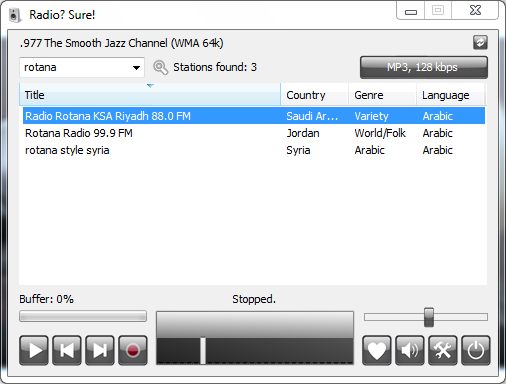Click the Stations found: 3 label

pos(215,67)
